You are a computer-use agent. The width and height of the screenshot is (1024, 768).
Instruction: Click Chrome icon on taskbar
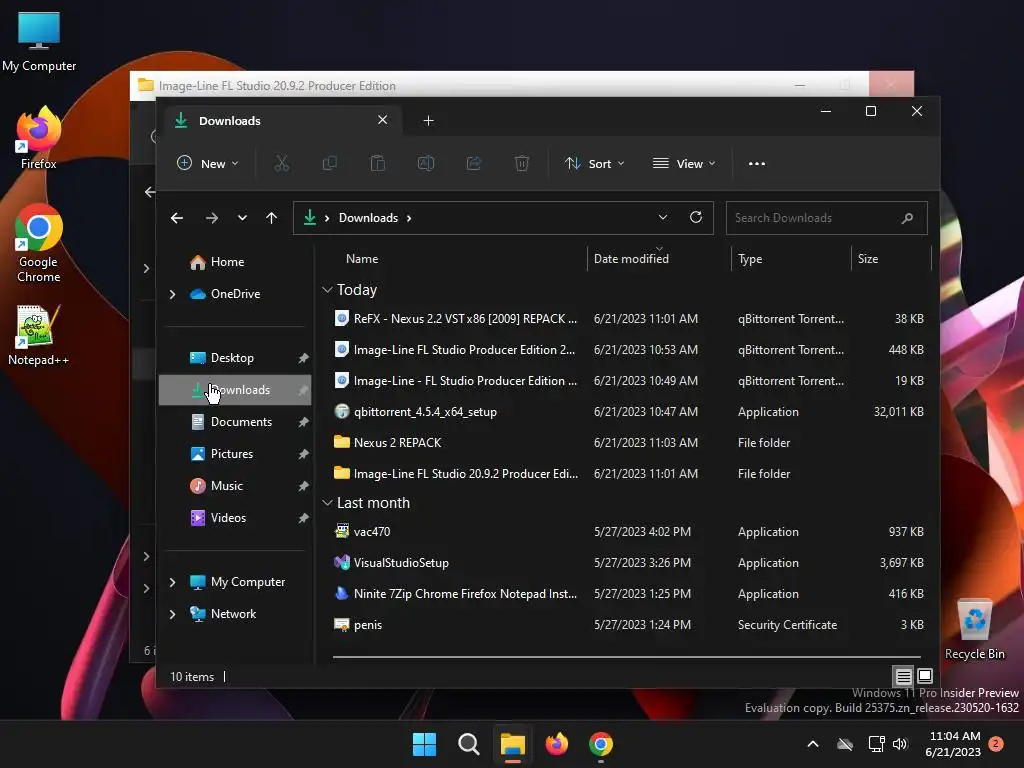[x=601, y=744]
